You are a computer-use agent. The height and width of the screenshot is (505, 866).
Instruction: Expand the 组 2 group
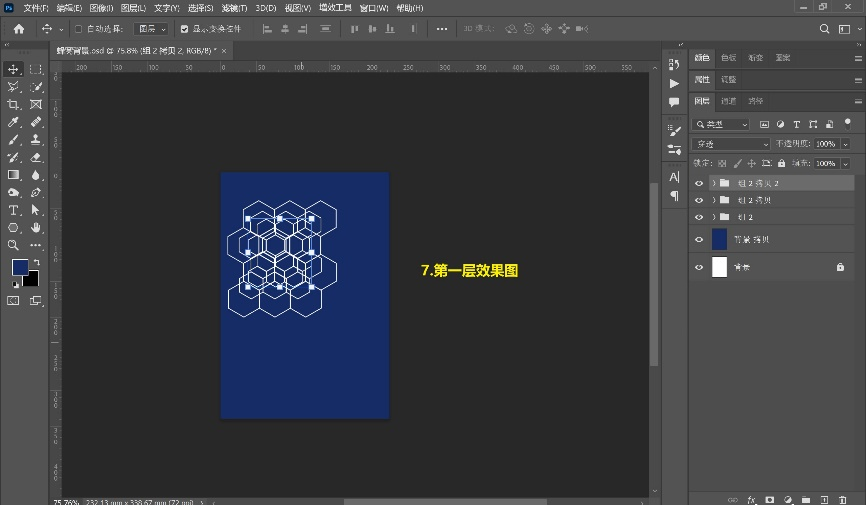click(x=714, y=217)
